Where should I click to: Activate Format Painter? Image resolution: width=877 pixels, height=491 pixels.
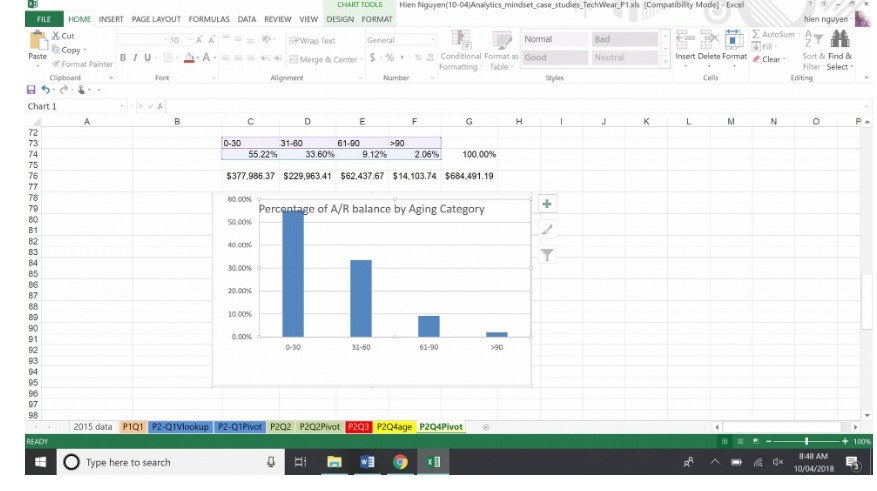point(82,64)
